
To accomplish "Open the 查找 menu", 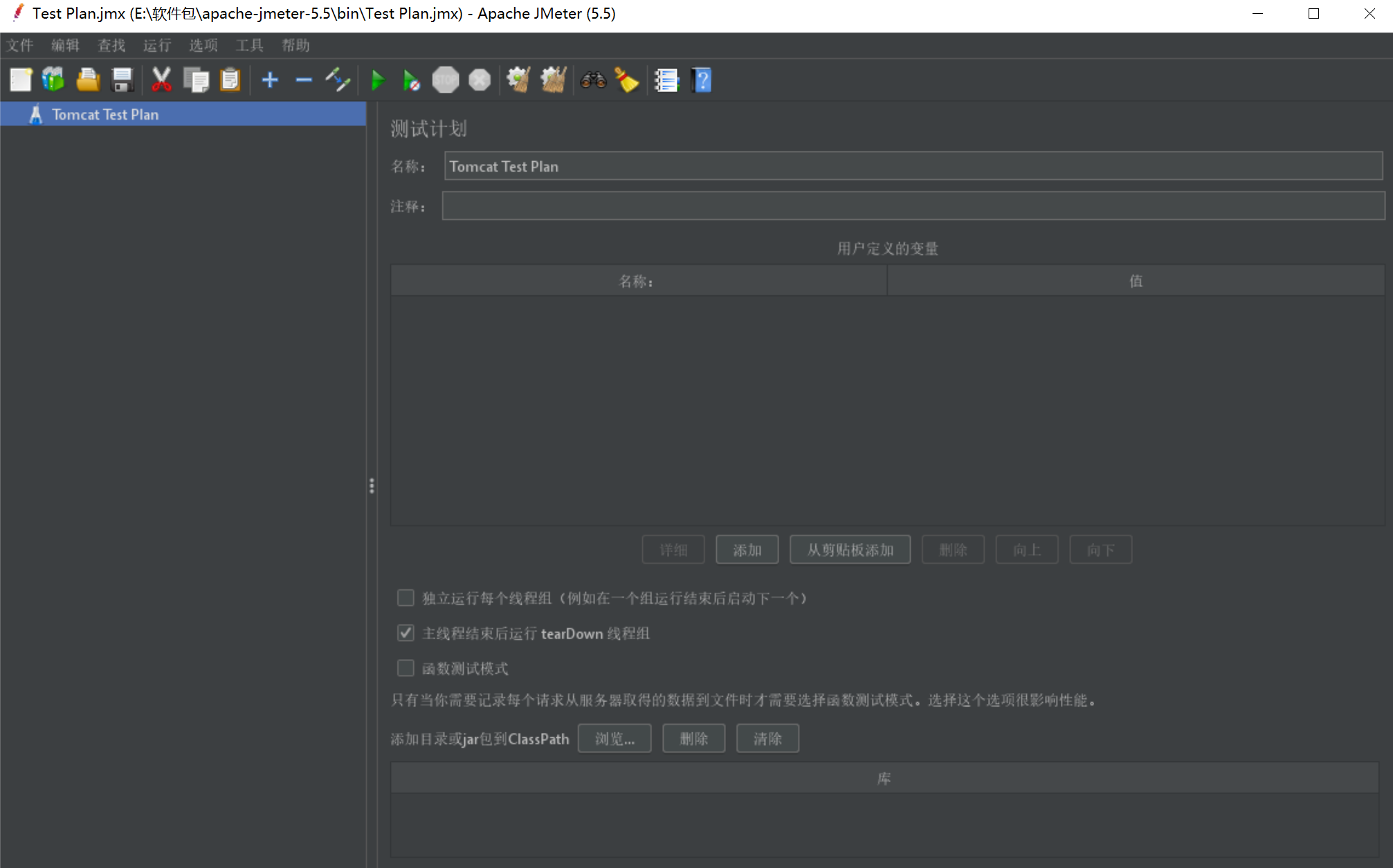I will pyautogui.click(x=111, y=46).
